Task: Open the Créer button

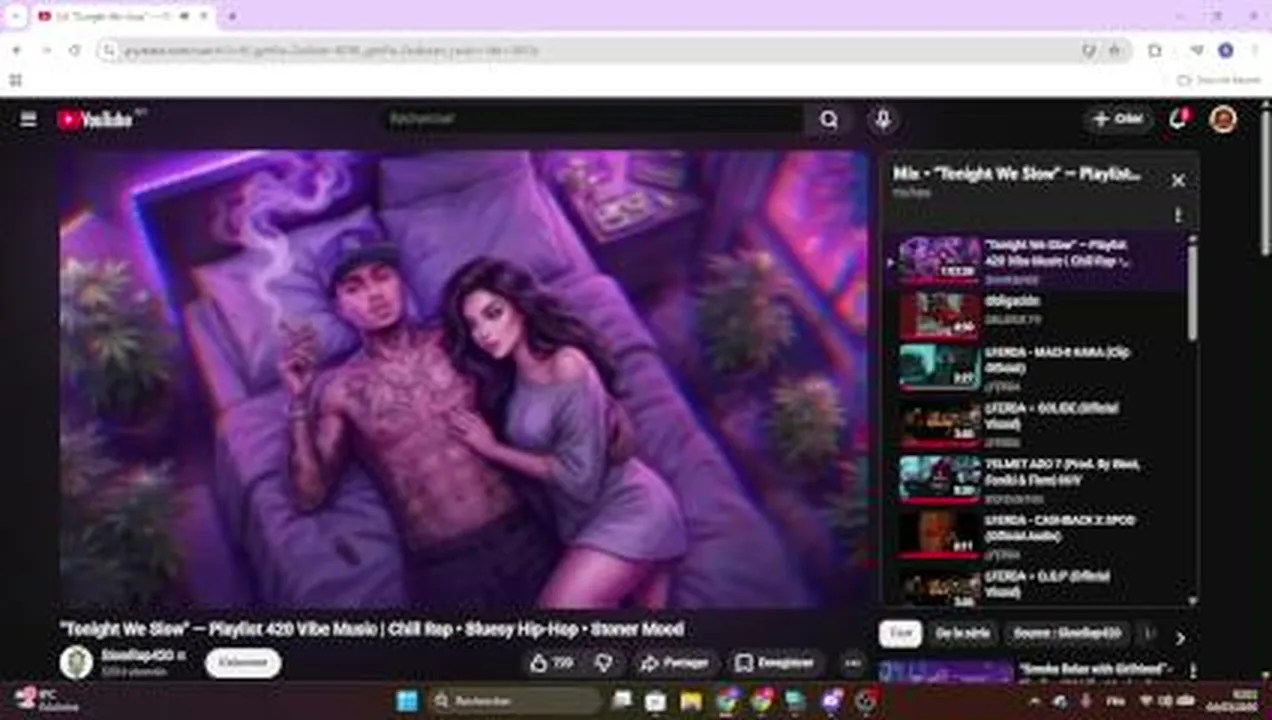Action: point(1118,119)
